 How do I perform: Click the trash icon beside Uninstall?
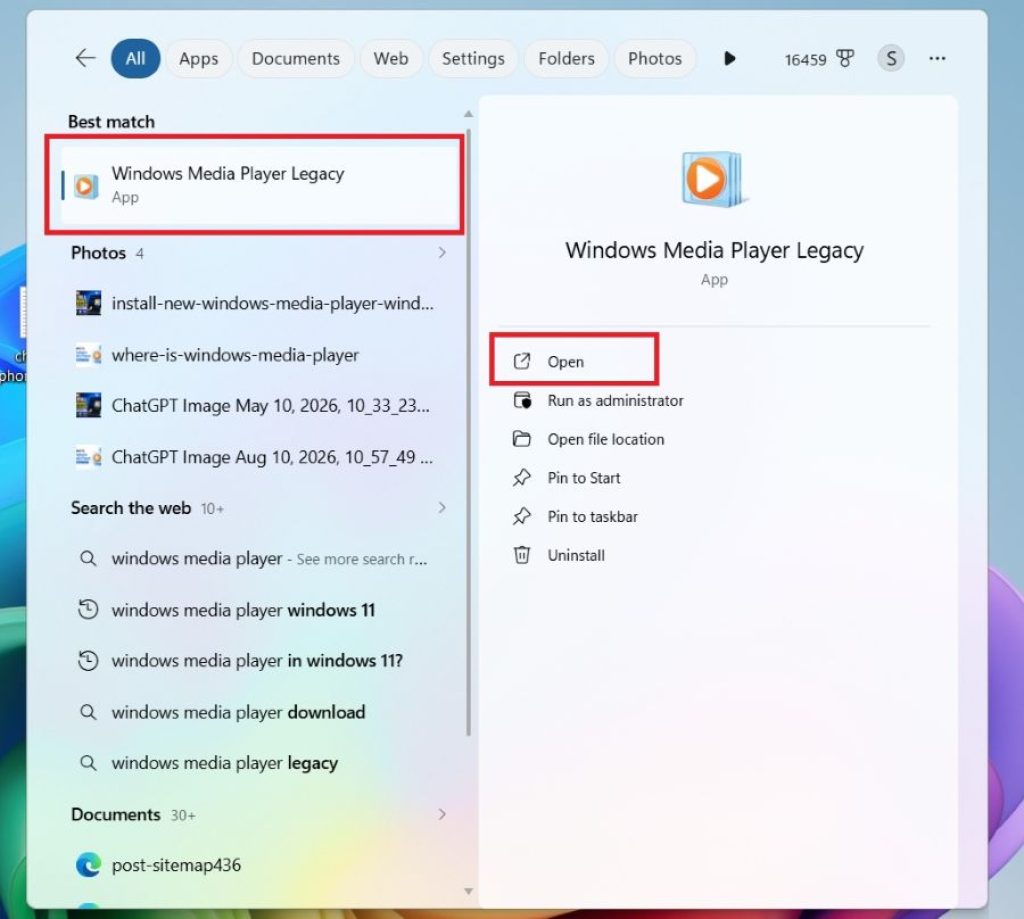[522, 555]
